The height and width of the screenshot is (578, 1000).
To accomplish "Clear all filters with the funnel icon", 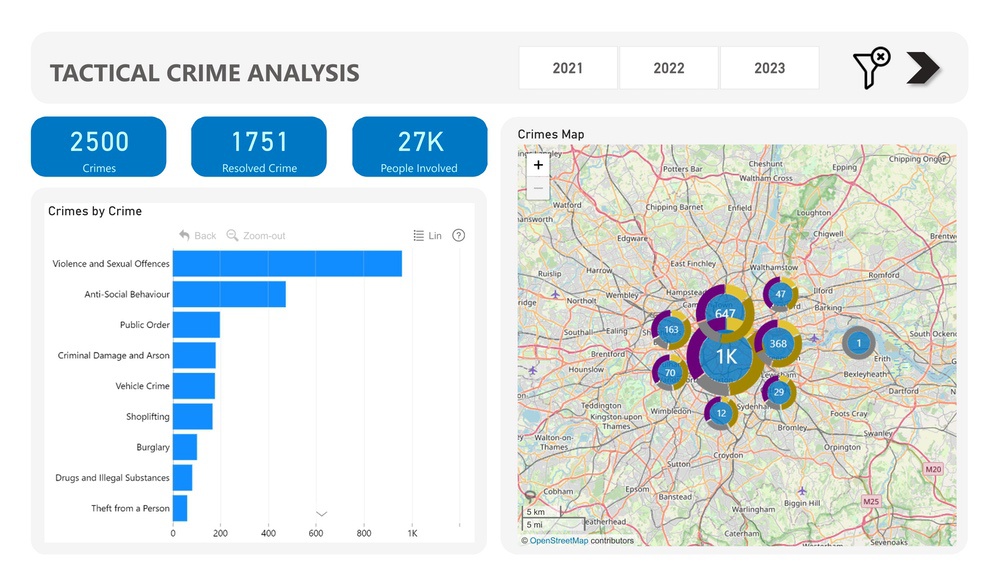I will tap(872, 68).
